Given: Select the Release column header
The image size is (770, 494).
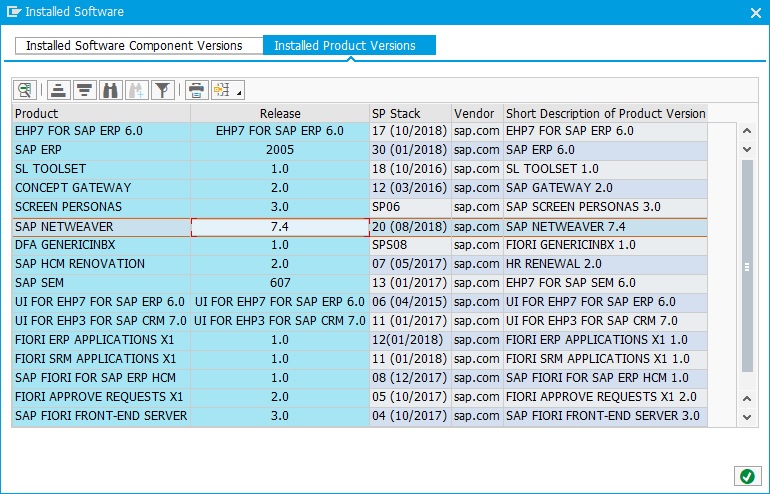Looking at the screenshot, I should point(280,113).
